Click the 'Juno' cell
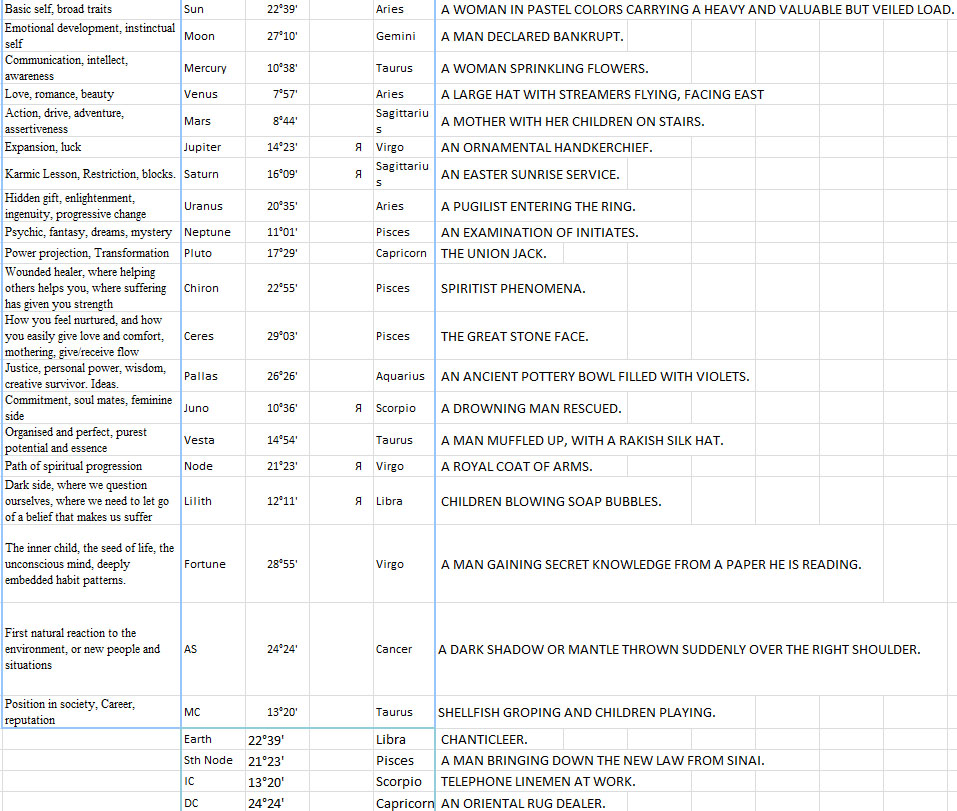 [213, 408]
